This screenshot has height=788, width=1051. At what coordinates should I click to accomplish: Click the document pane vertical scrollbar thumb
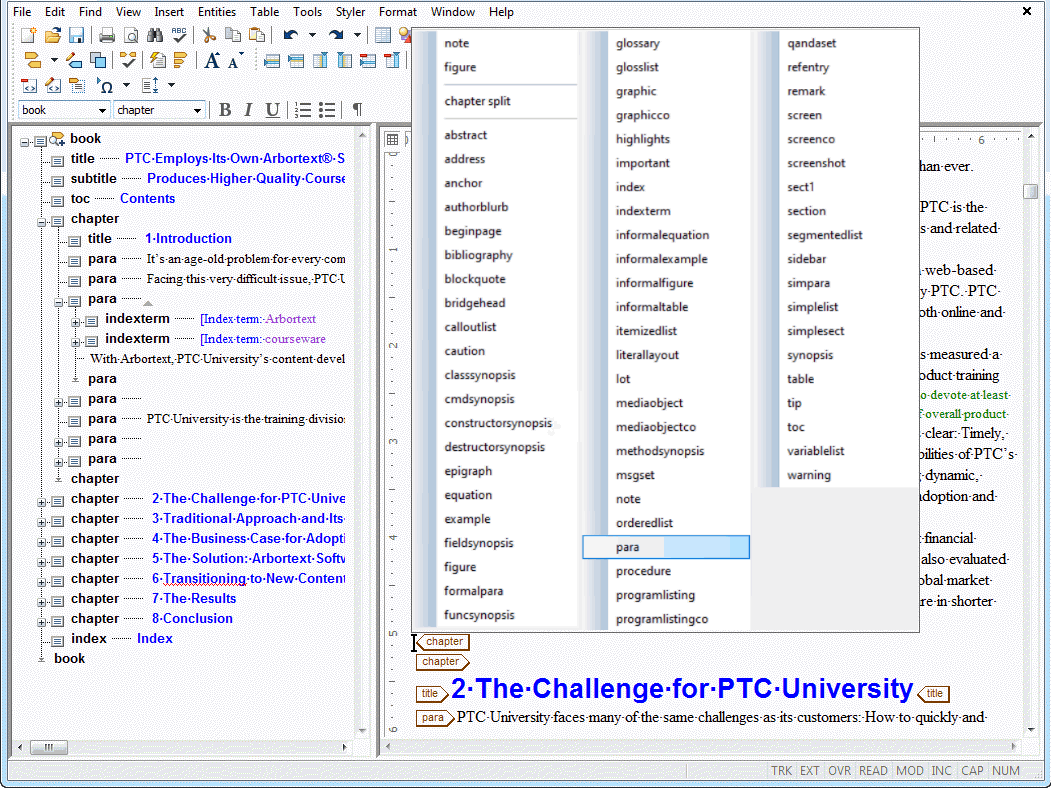click(1031, 191)
